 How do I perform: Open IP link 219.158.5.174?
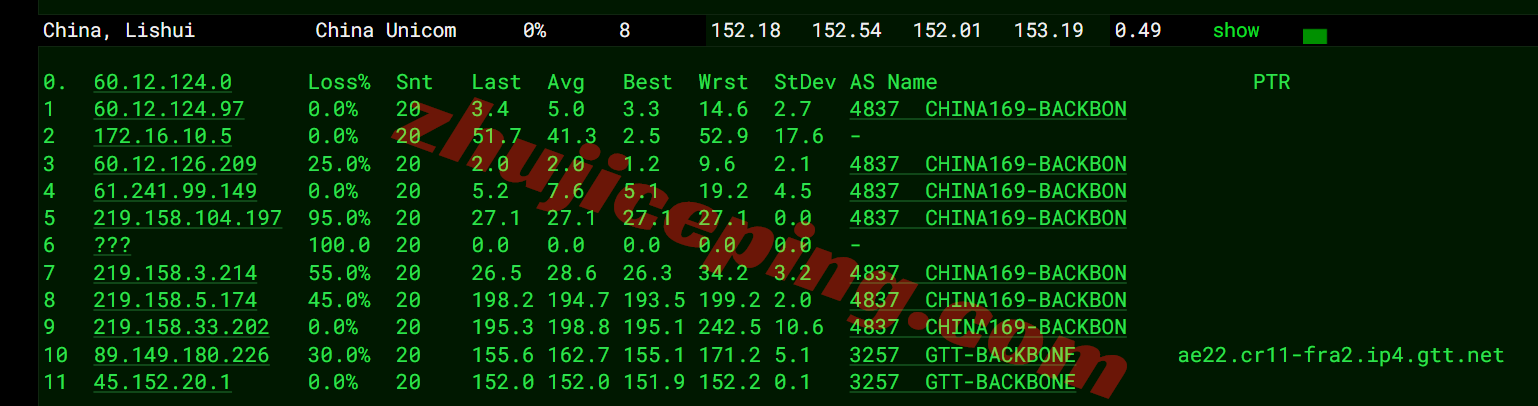click(x=175, y=300)
